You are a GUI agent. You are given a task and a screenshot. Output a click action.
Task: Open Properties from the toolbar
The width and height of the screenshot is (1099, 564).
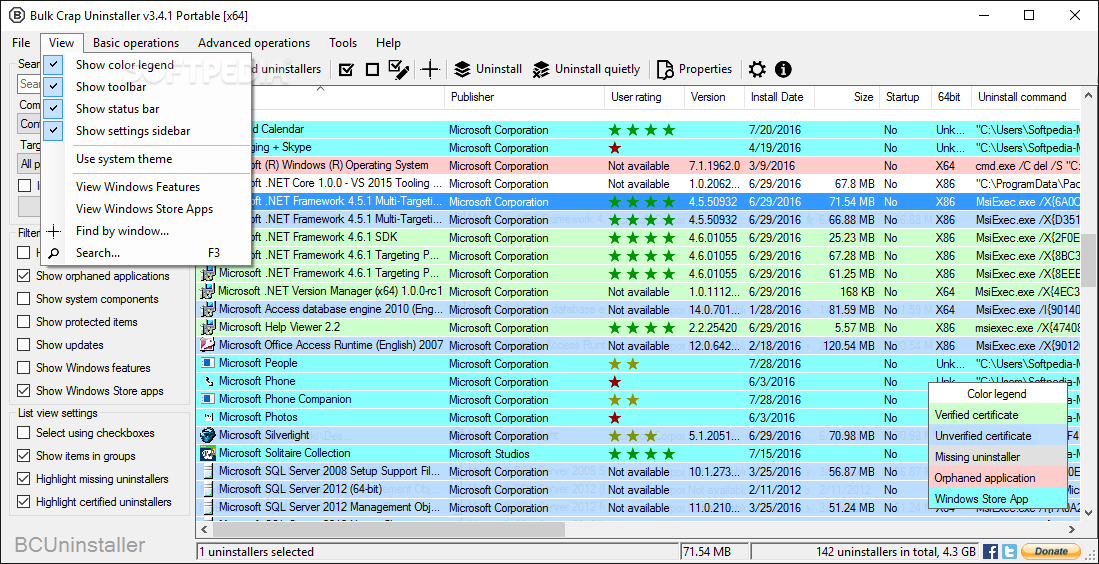[695, 69]
